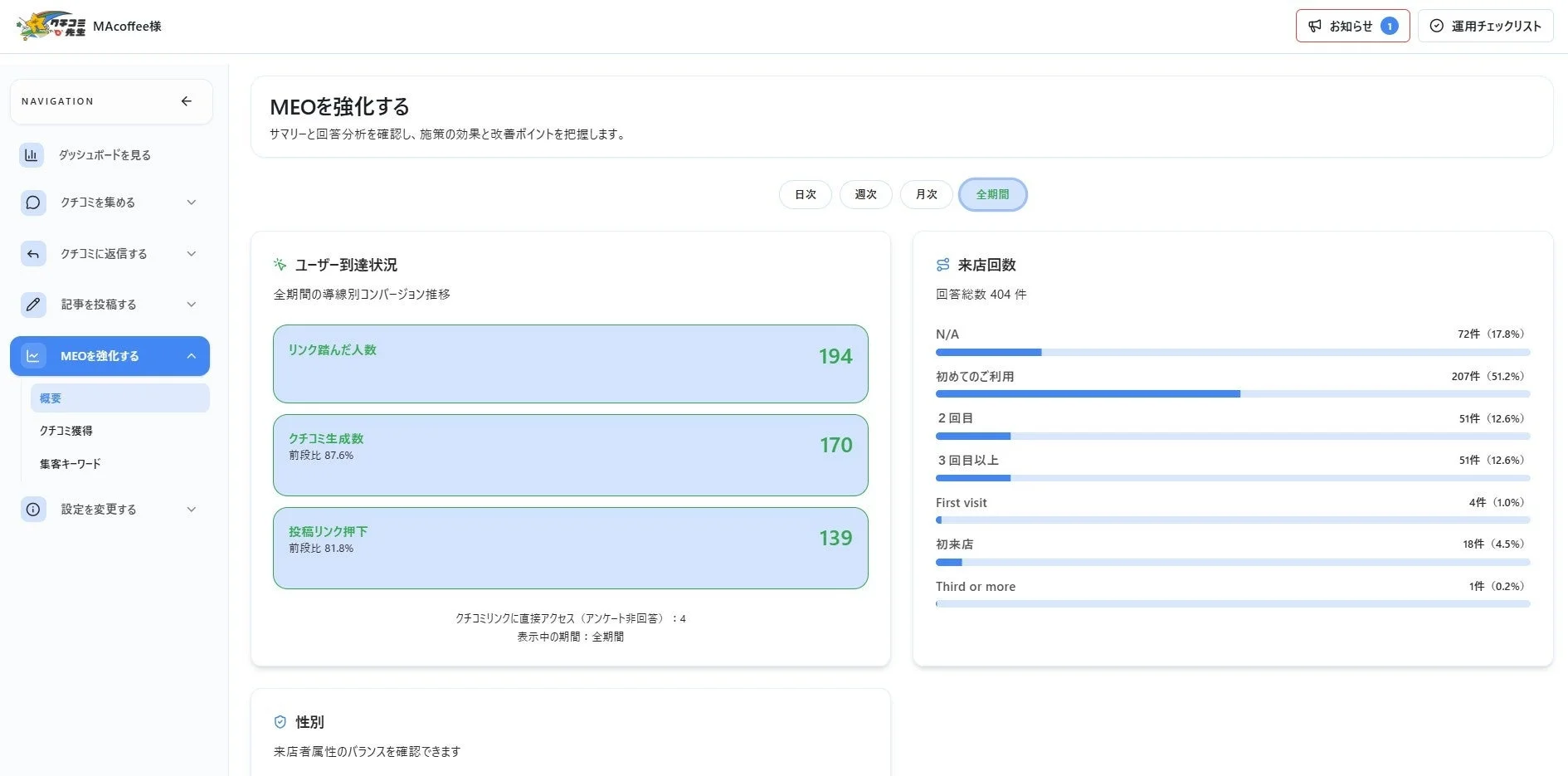The image size is (1568, 776).
Task: Click the info icon for 設定を変更する
Action: click(32, 510)
